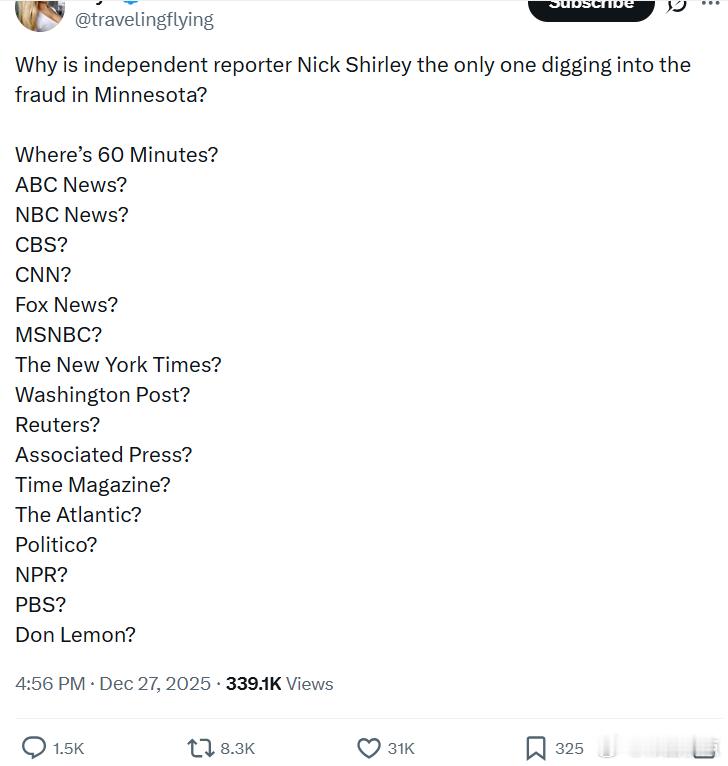Click the line "Where's 60 Minutes?"
This screenshot has width=728, height=766.
[116, 155]
